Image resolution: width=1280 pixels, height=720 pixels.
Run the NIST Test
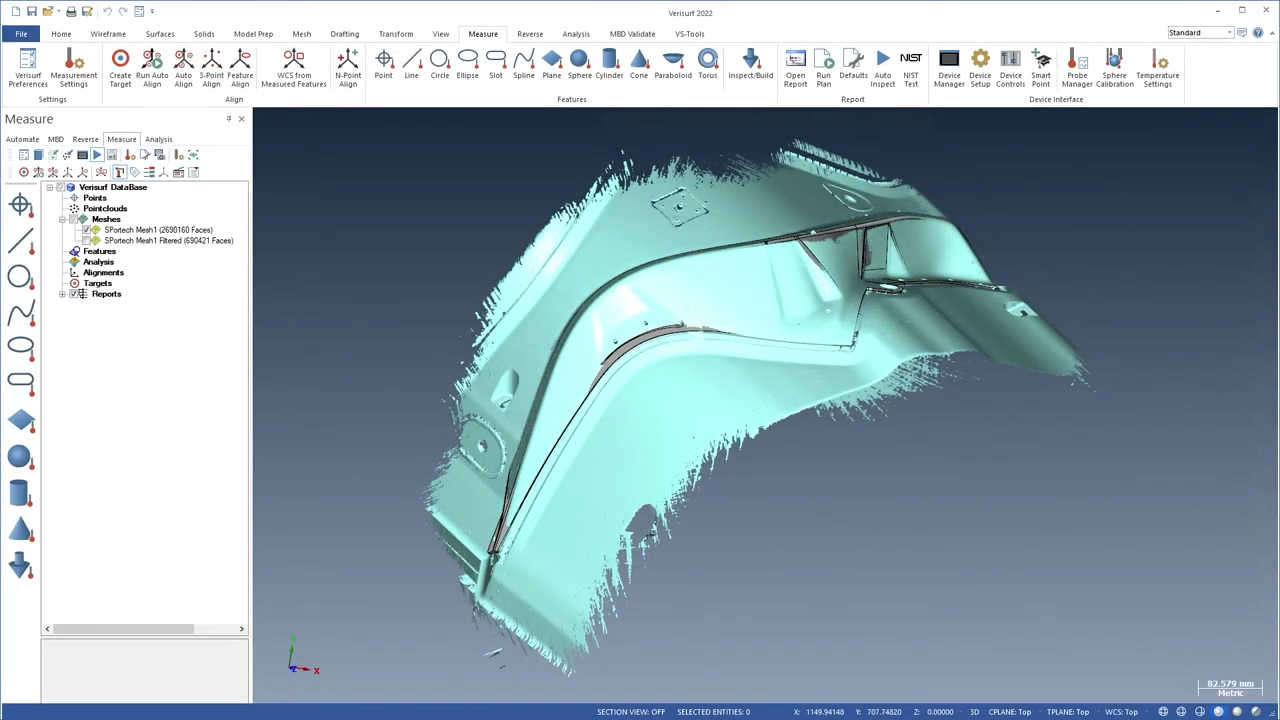pos(911,68)
